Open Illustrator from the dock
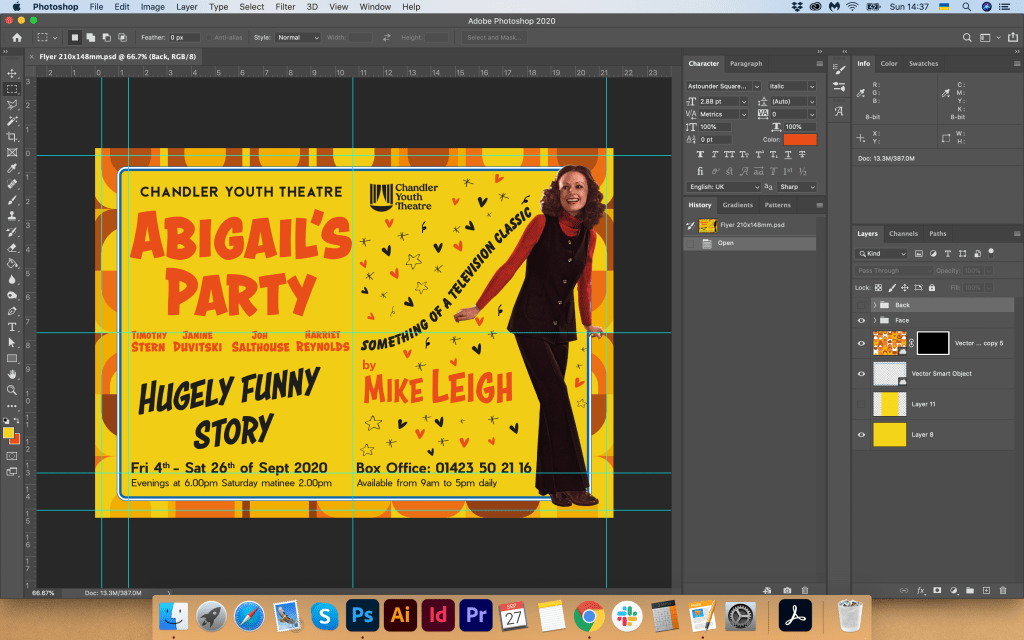1024x640 pixels. [399, 615]
